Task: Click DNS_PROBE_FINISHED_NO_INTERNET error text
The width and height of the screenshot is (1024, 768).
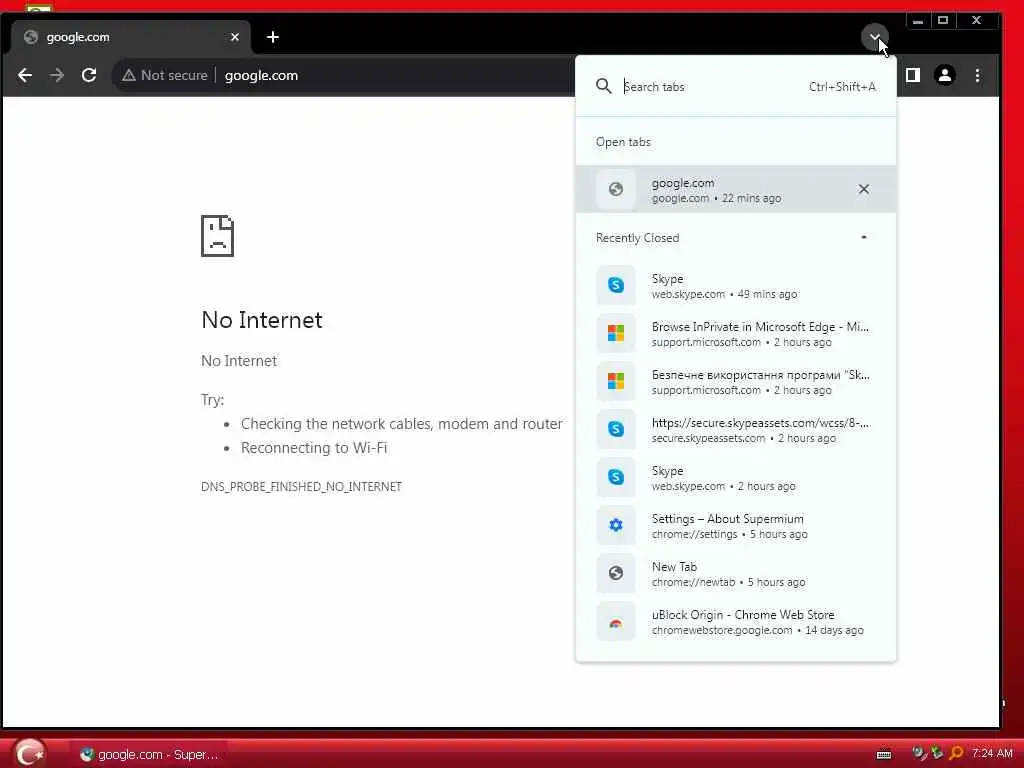Action: [301, 487]
